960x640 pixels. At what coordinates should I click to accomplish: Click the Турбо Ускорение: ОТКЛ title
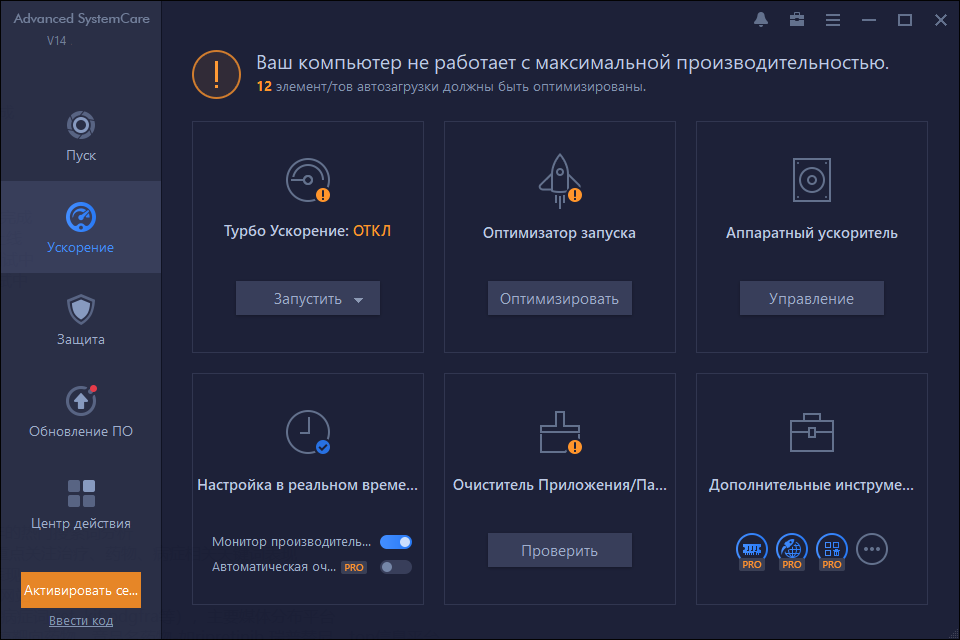pos(307,231)
